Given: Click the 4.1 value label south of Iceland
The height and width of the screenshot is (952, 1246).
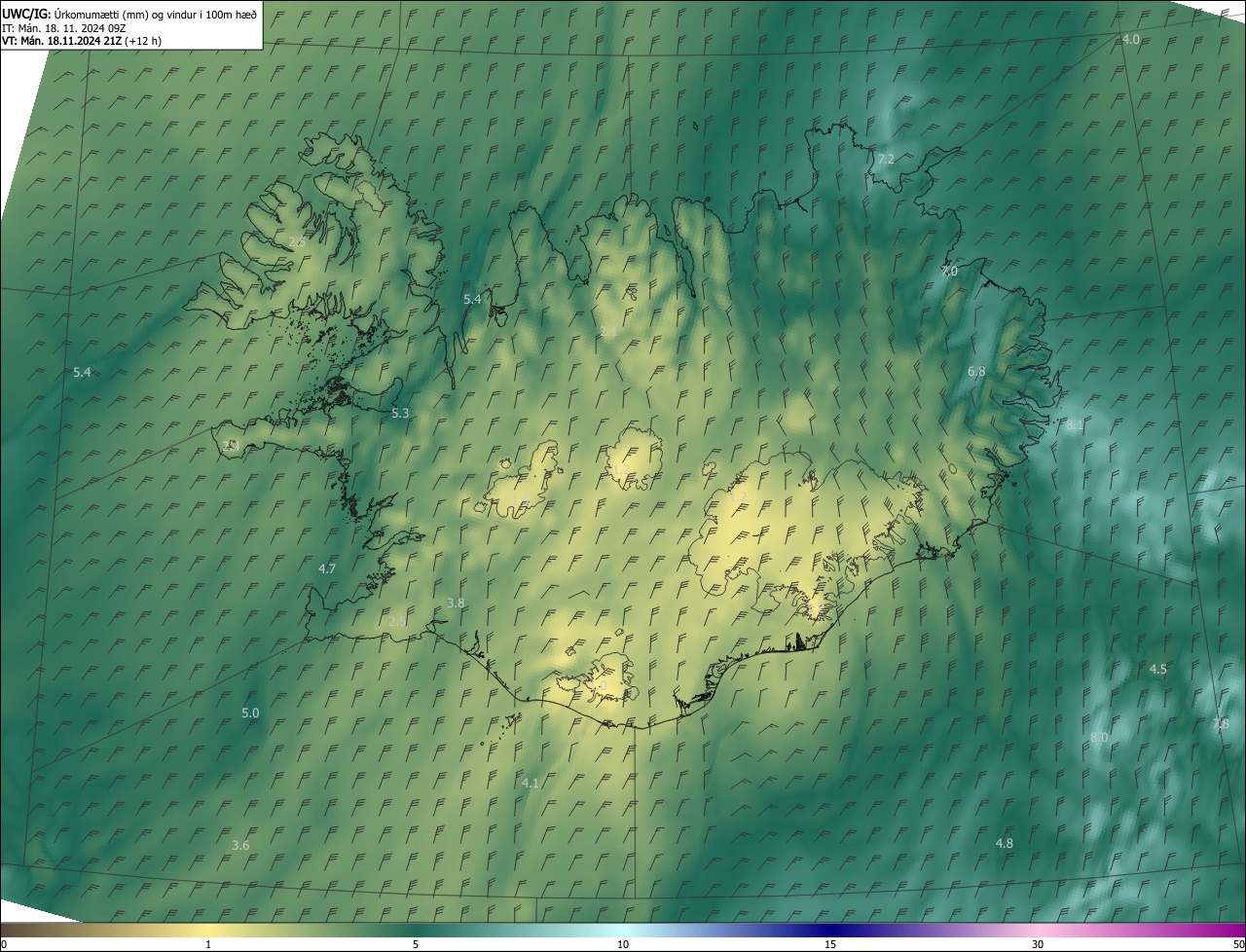Looking at the screenshot, I should [531, 784].
